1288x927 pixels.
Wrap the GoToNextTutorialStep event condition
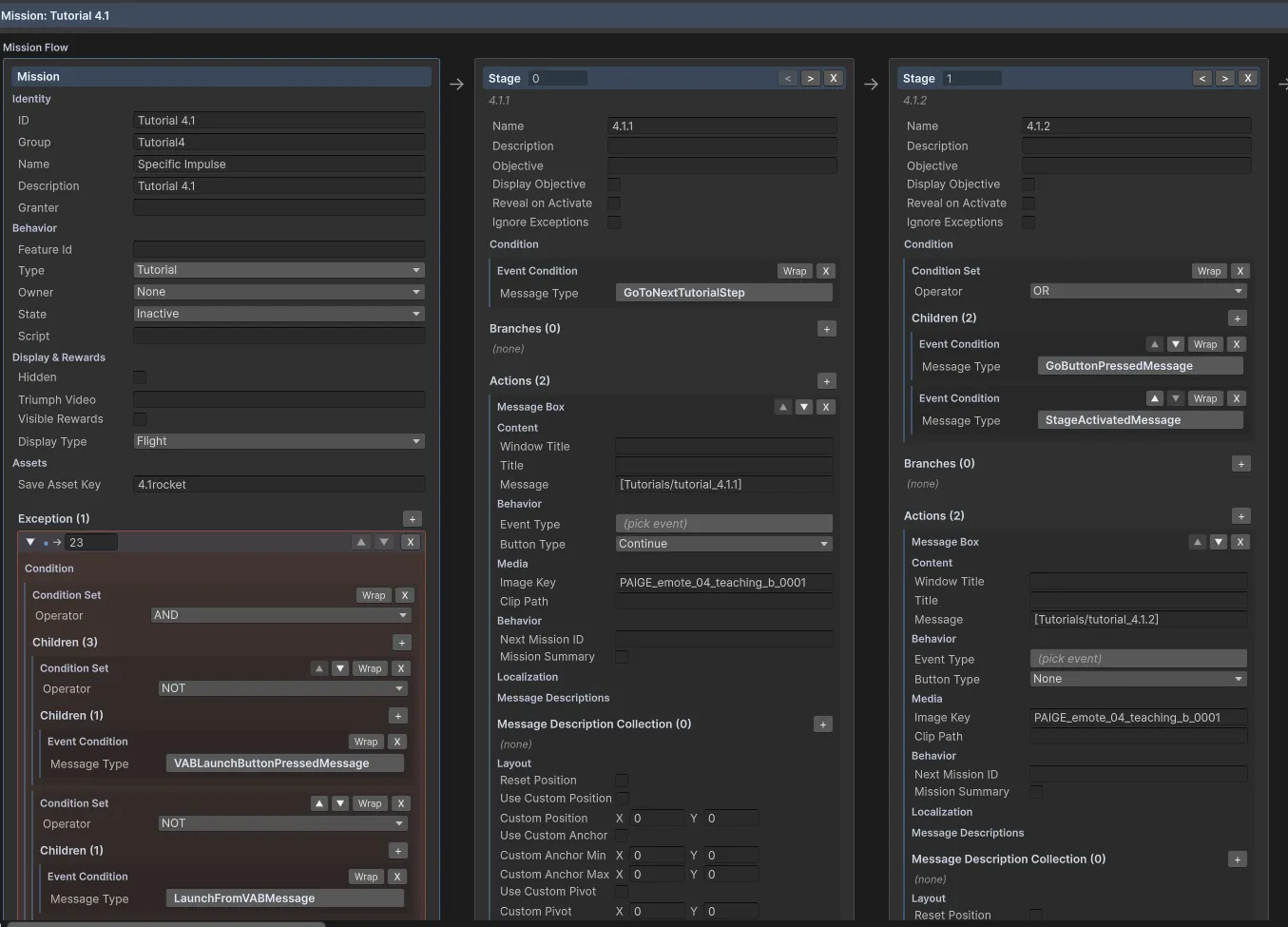point(795,271)
